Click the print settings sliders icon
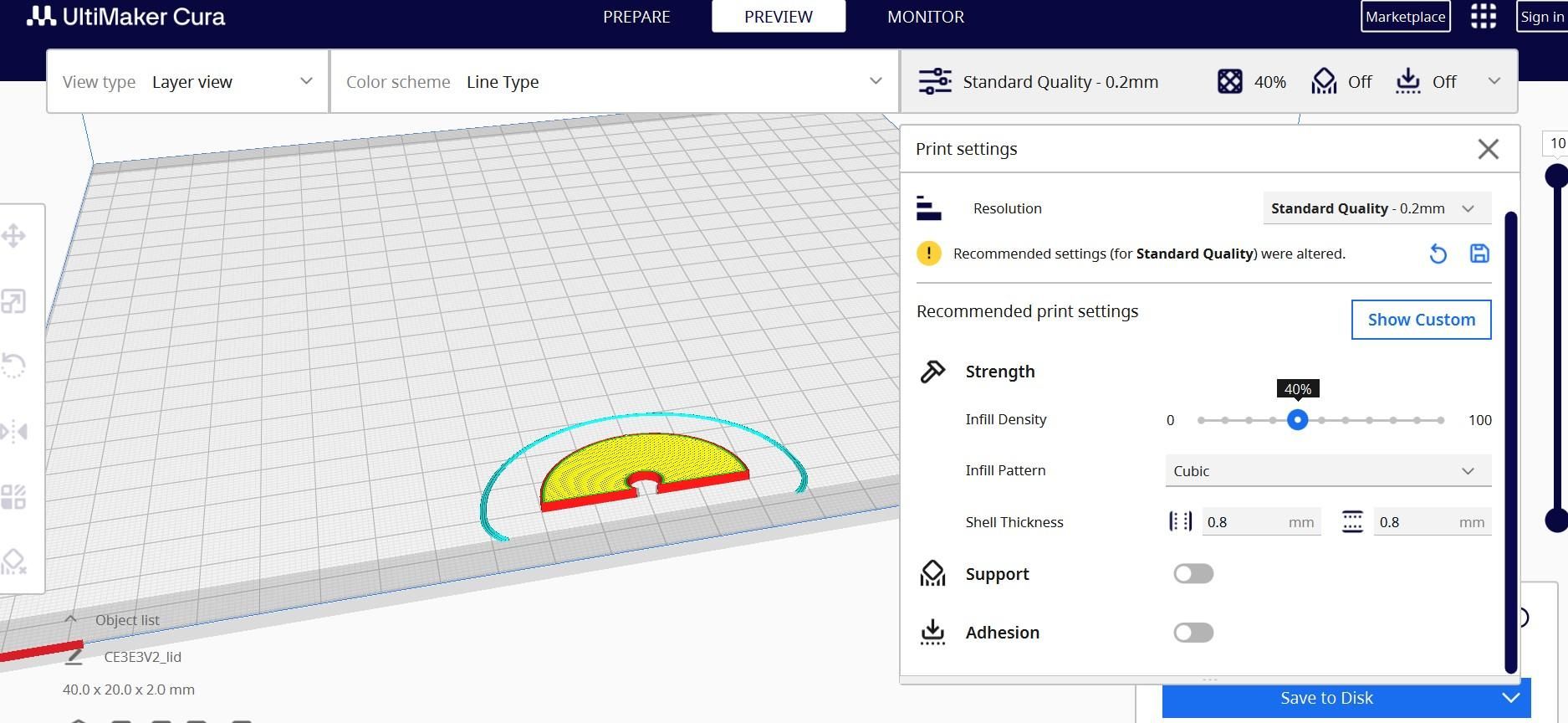 935,81
